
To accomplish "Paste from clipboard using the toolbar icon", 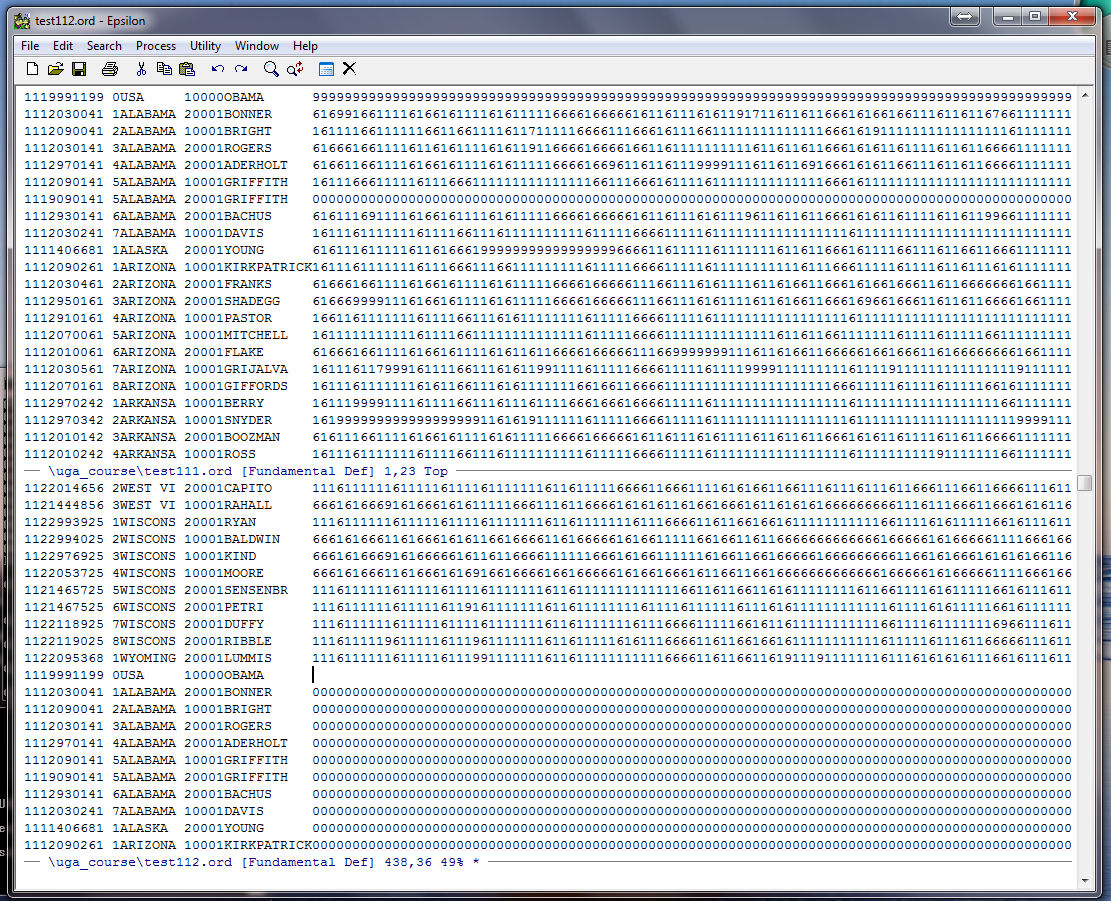I will [187, 69].
